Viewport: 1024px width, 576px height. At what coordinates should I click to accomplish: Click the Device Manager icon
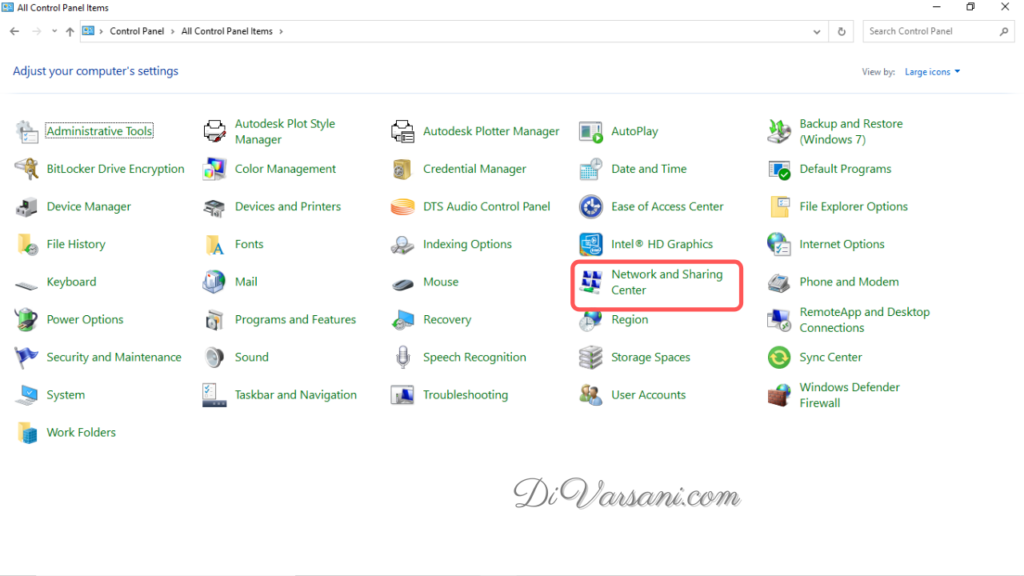pos(27,207)
